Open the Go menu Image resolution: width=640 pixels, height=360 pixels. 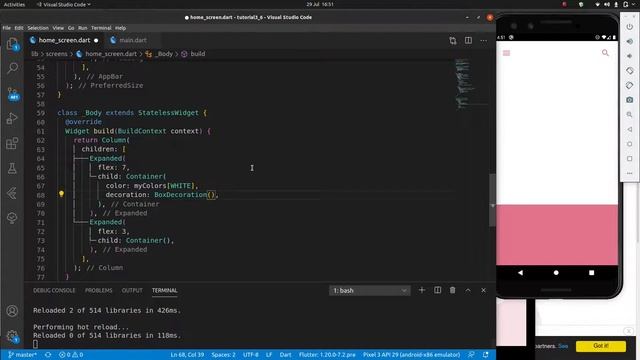[71, 28]
